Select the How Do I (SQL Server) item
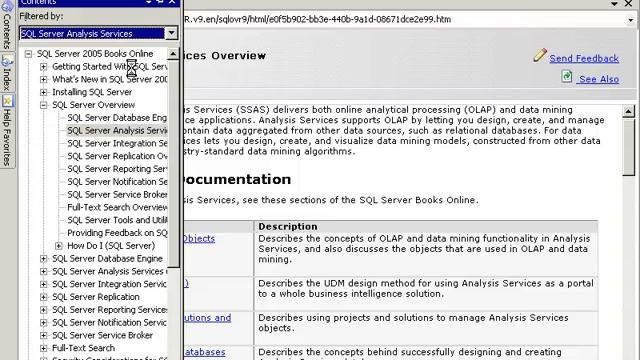Image resolution: width=640 pixels, height=360 pixels. click(x=111, y=246)
